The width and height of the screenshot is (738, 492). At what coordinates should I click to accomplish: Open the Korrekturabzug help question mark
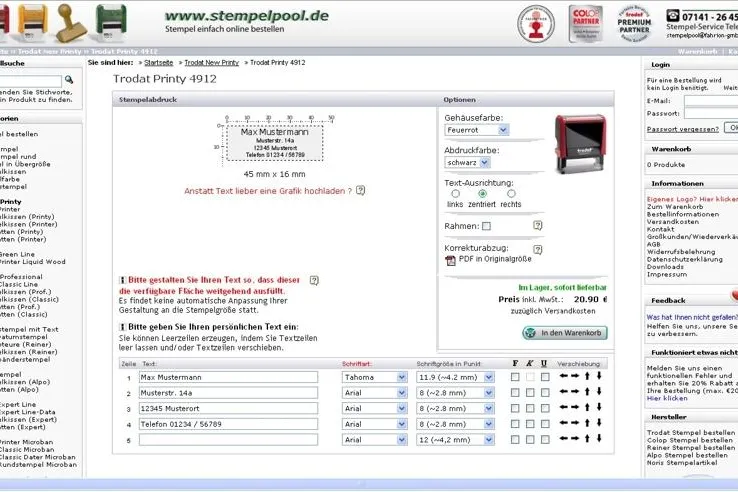537,249
